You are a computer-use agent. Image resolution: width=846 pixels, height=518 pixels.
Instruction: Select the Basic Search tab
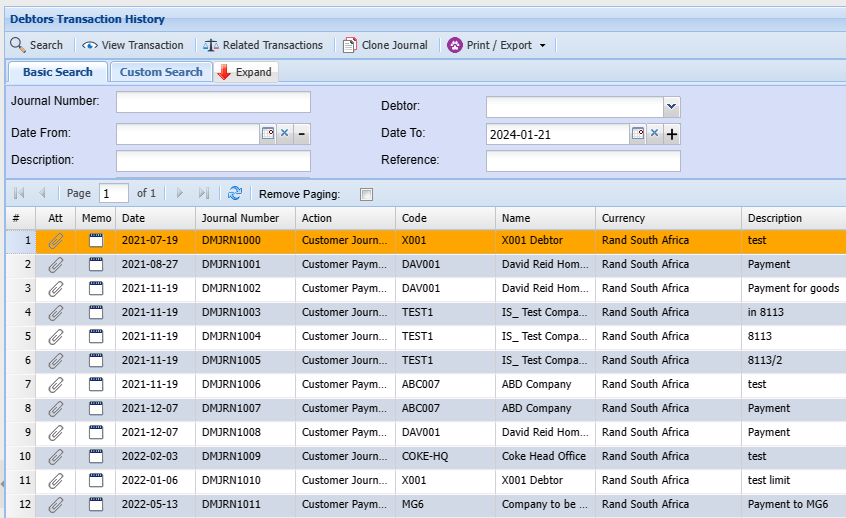[58, 72]
